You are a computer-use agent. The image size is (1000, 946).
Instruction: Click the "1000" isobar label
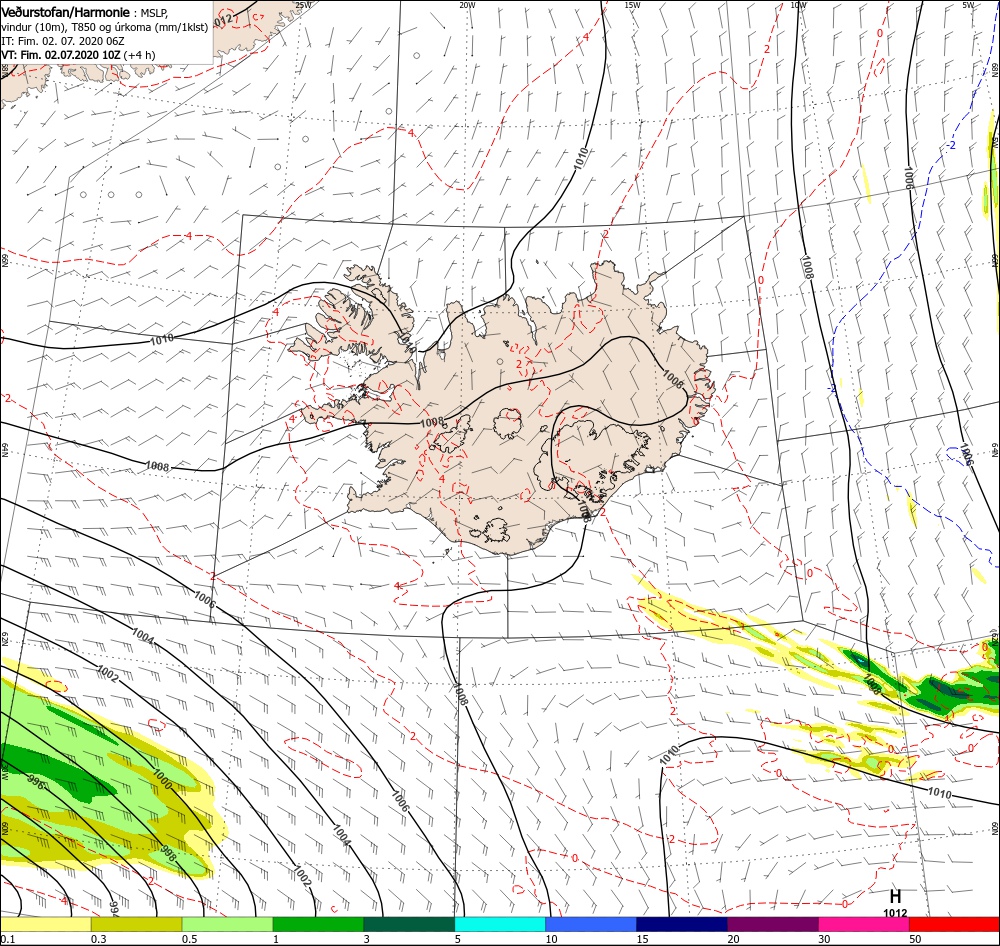[x=162, y=779]
